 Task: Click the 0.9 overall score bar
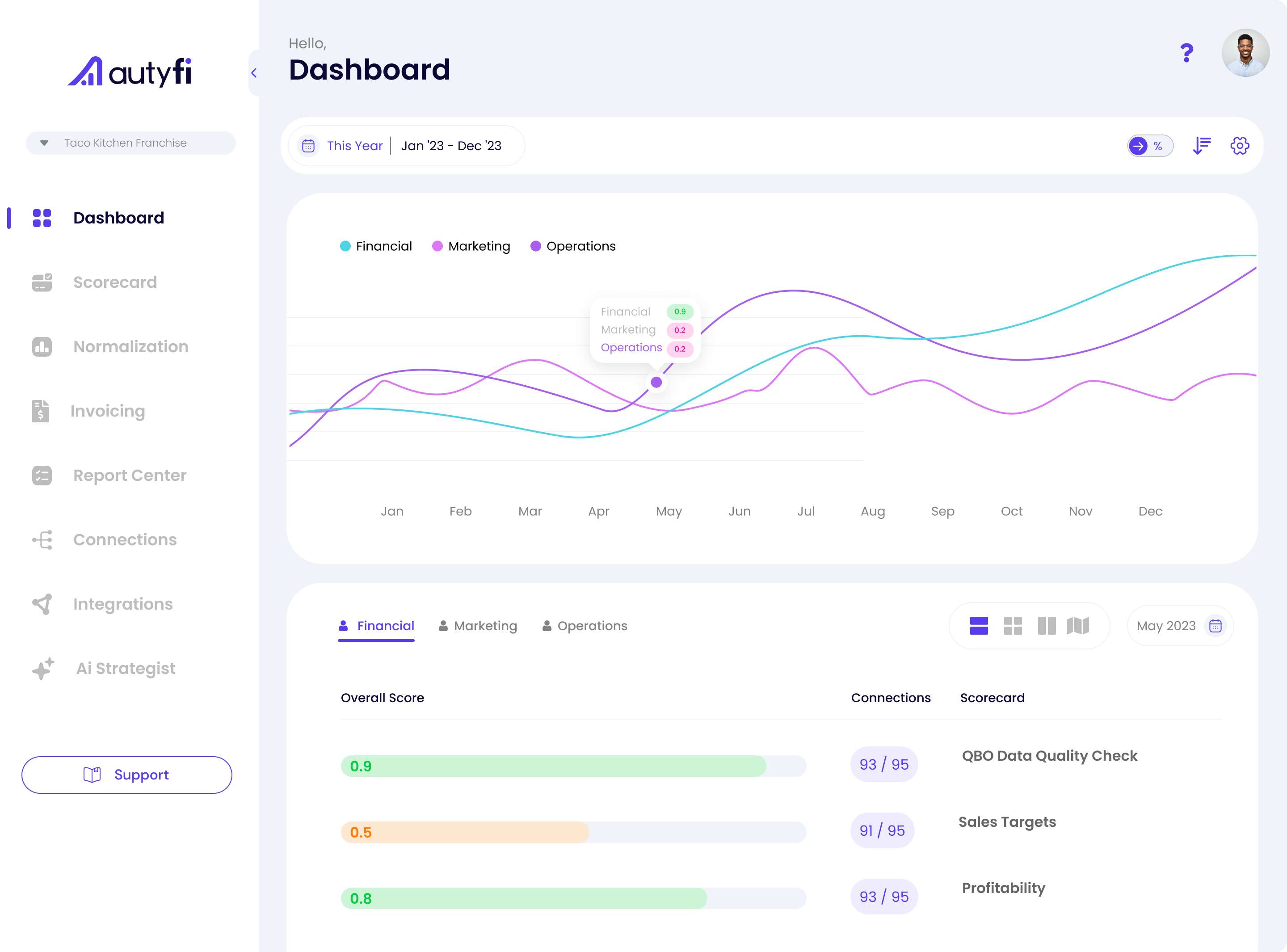573,766
